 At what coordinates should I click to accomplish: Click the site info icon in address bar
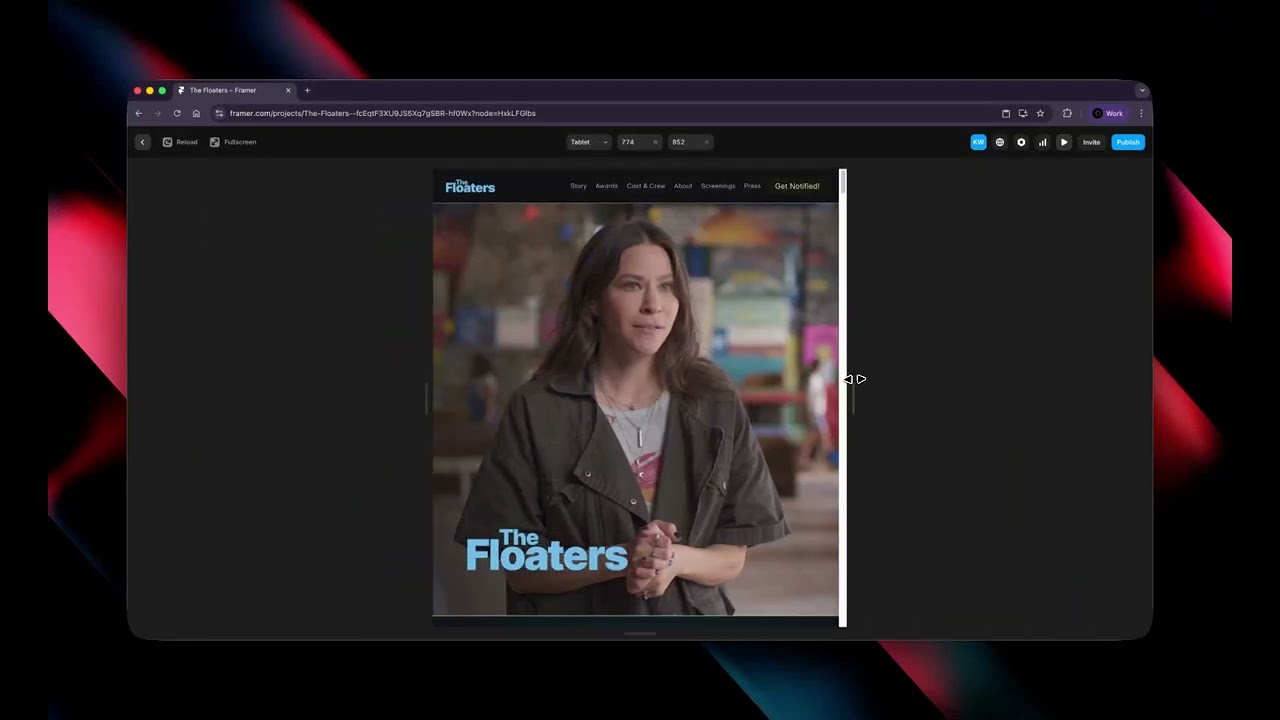coord(219,113)
